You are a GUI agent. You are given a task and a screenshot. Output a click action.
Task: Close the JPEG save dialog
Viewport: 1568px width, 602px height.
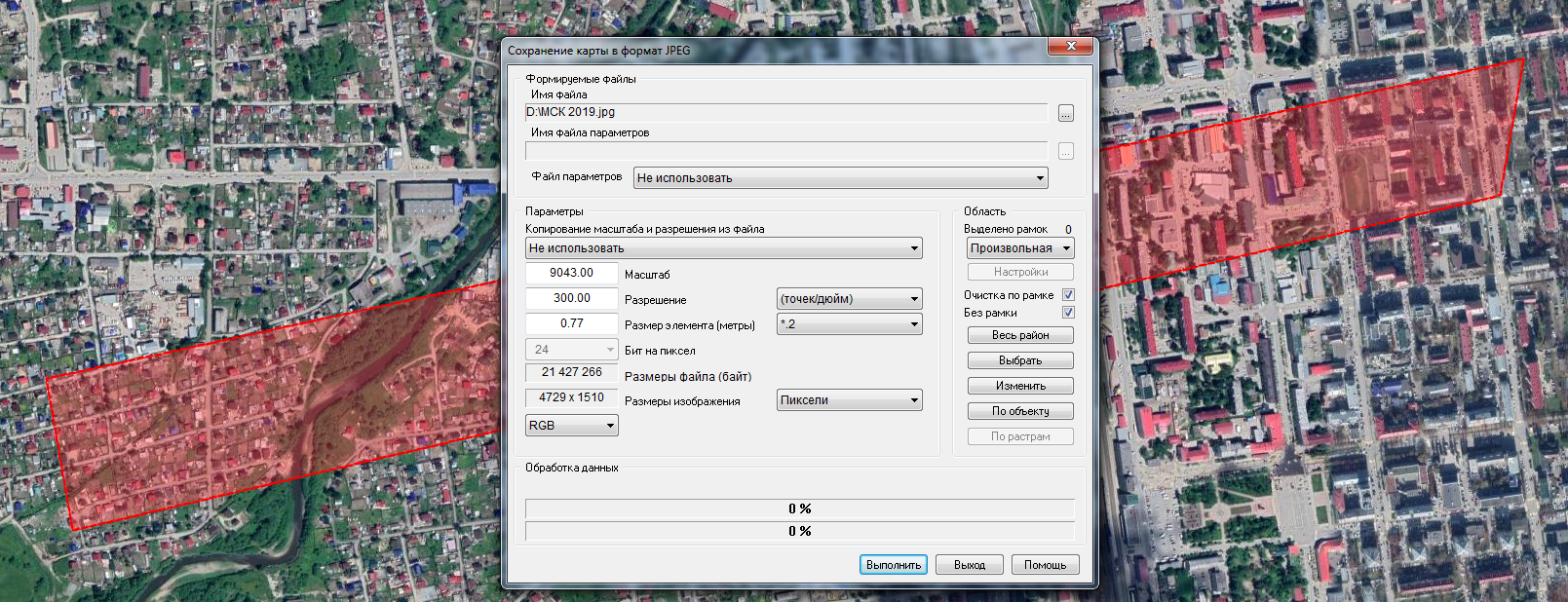pos(1071,47)
